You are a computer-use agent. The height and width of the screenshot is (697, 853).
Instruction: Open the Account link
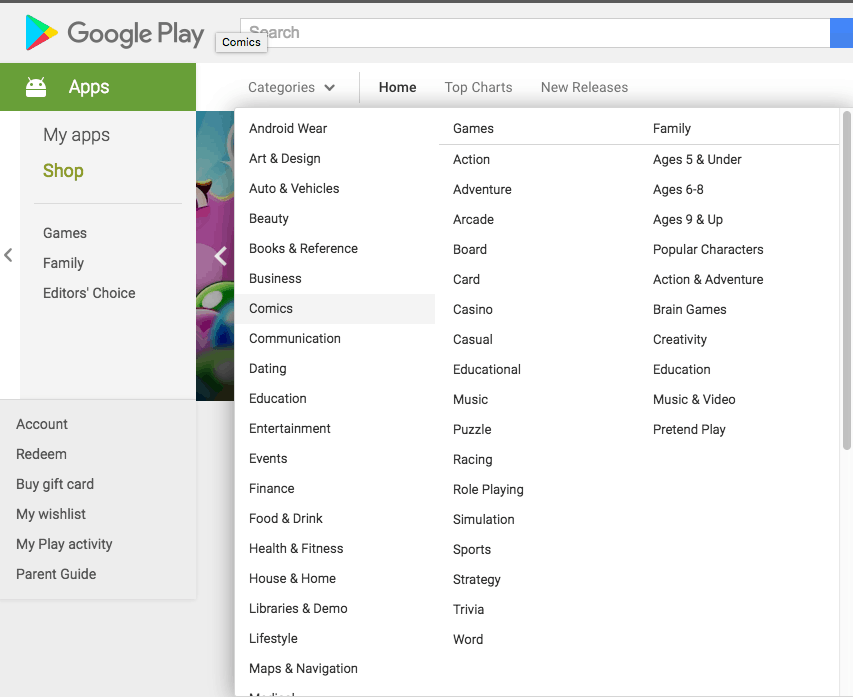(42, 424)
